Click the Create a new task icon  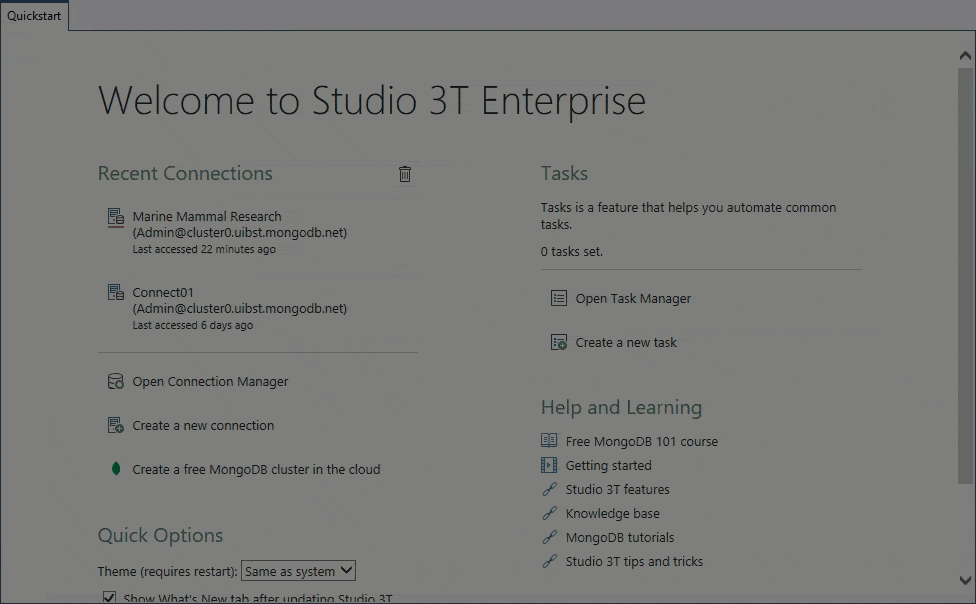tap(559, 343)
